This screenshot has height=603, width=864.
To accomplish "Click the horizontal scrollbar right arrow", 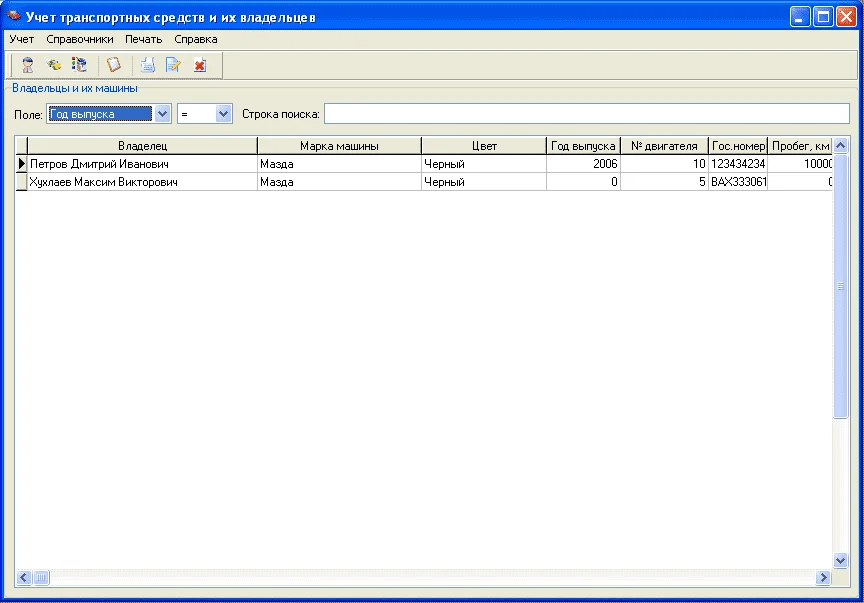I will coord(823,577).
